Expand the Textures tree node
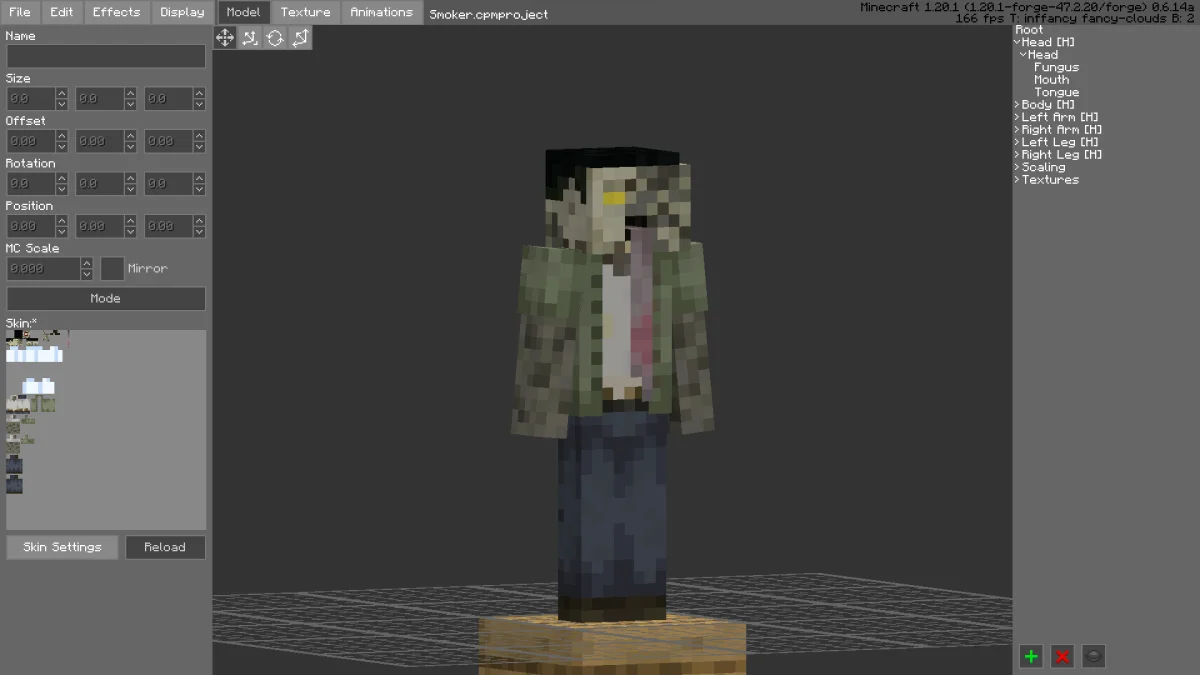Screen dimensions: 1200x675 coord(1017,180)
